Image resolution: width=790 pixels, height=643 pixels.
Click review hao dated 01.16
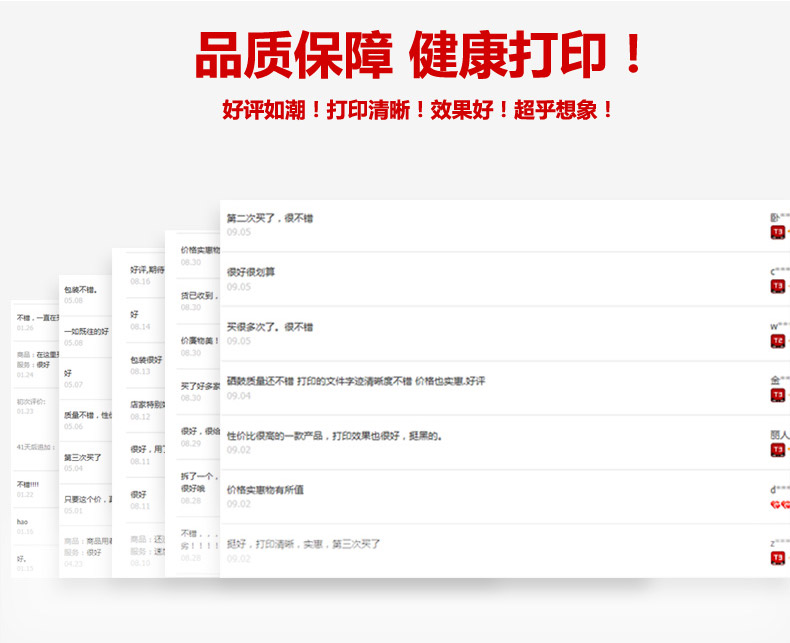[x=22, y=522]
